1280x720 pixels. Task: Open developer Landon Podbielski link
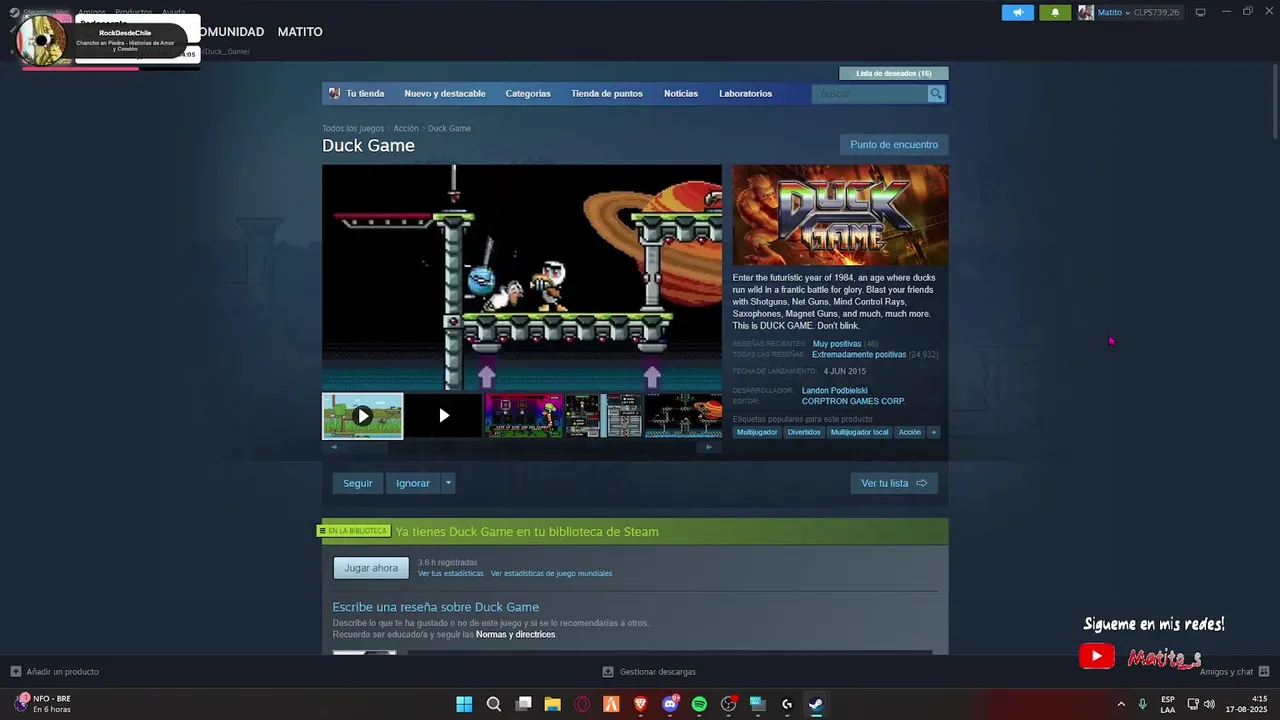pyautogui.click(x=835, y=391)
